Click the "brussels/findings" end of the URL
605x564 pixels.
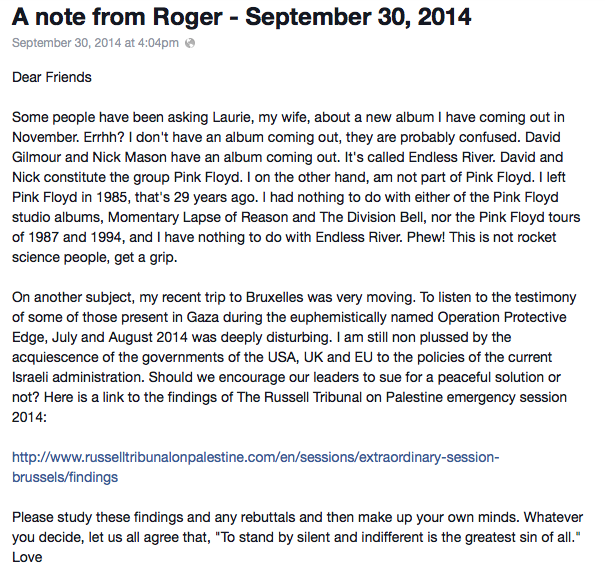click(65, 477)
